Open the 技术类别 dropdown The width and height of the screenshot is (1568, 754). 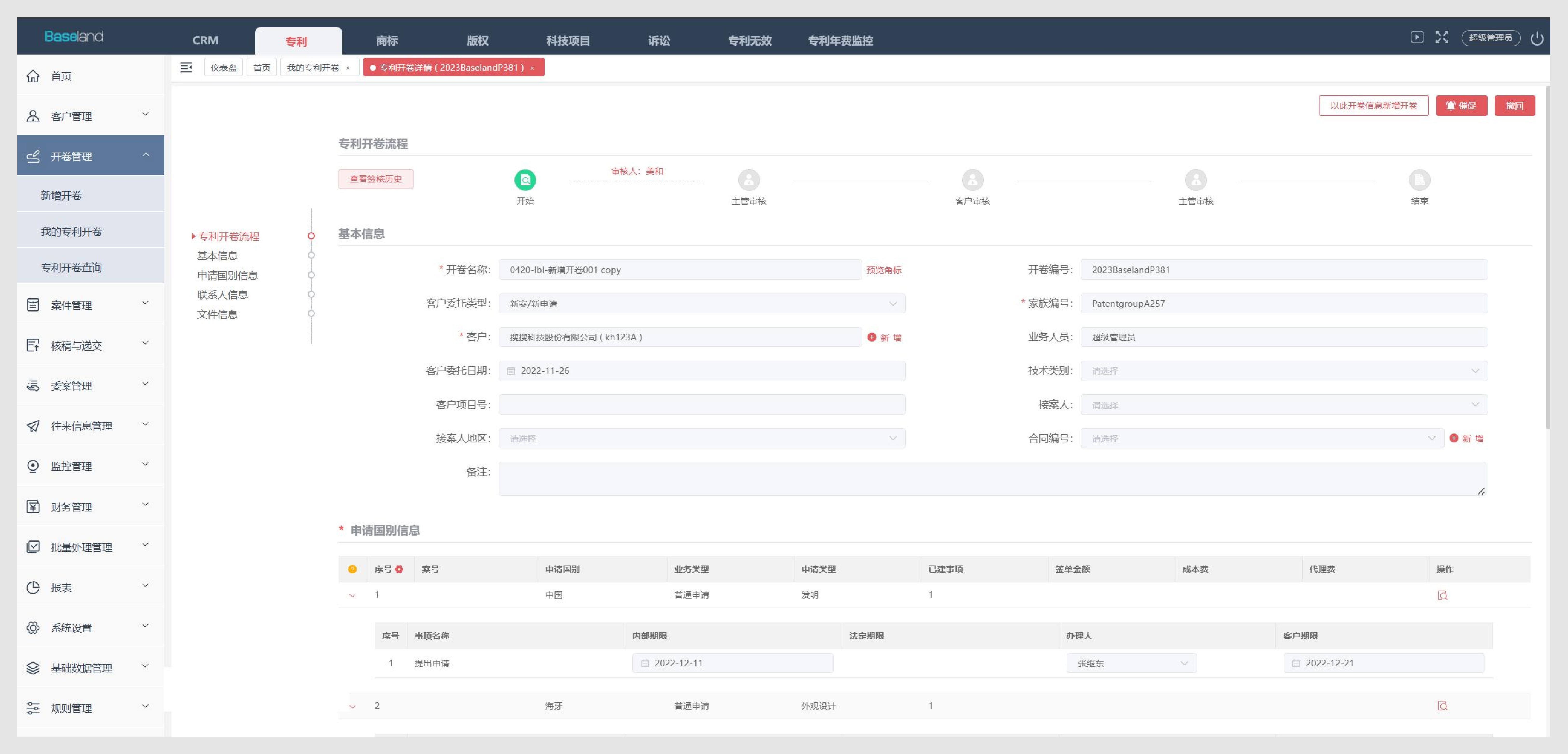pyautogui.click(x=1284, y=371)
